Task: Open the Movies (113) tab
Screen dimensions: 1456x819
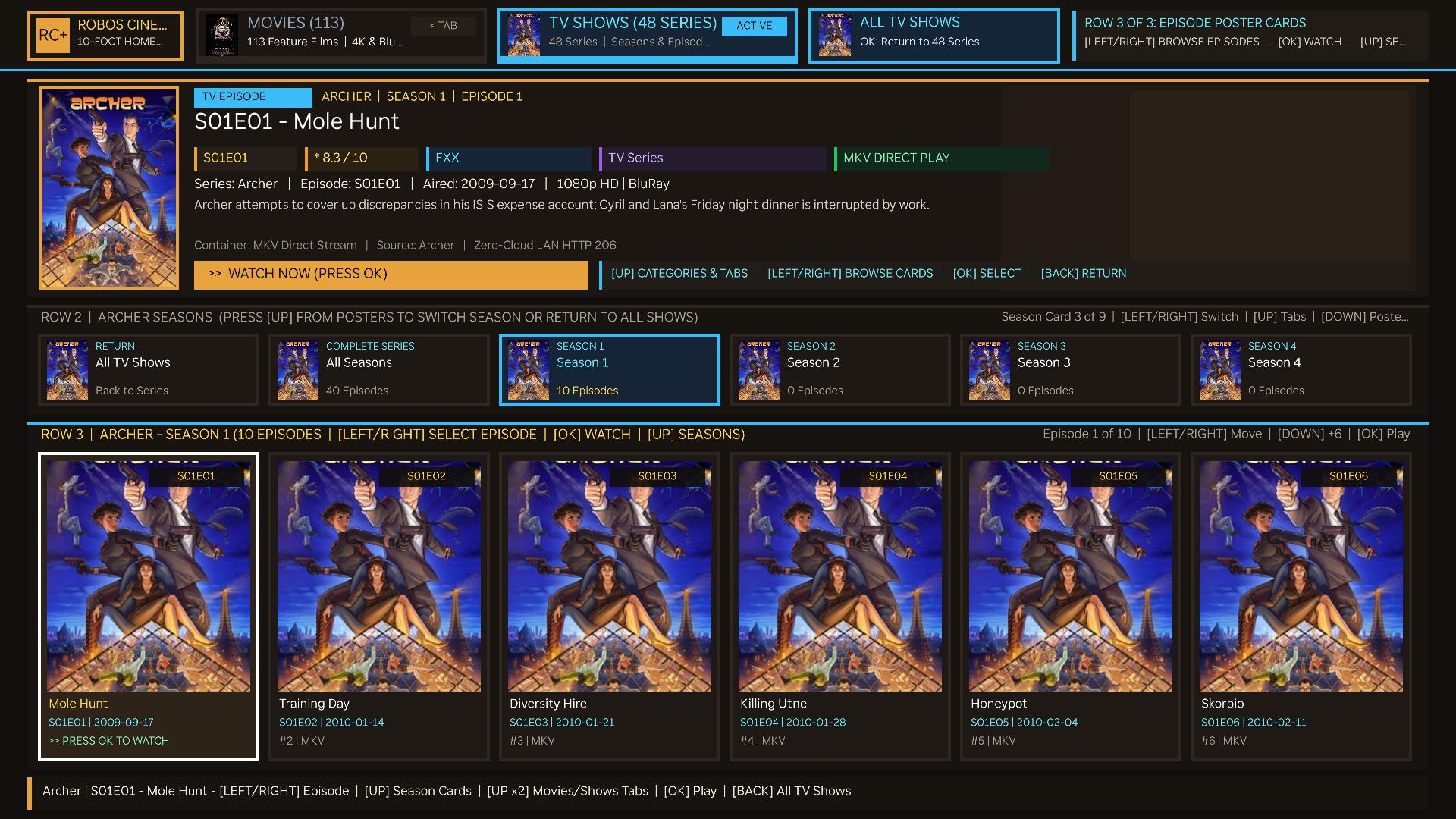Action: coord(341,36)
